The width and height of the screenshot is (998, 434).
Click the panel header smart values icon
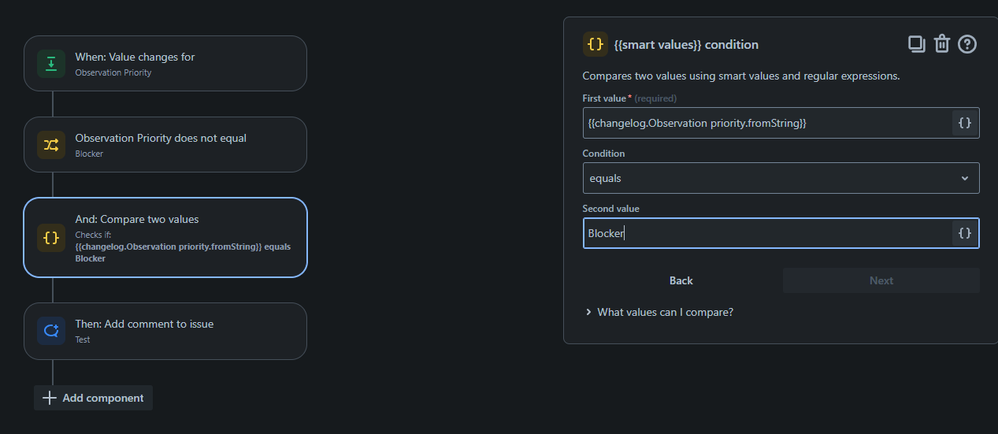tap(595, 44)
